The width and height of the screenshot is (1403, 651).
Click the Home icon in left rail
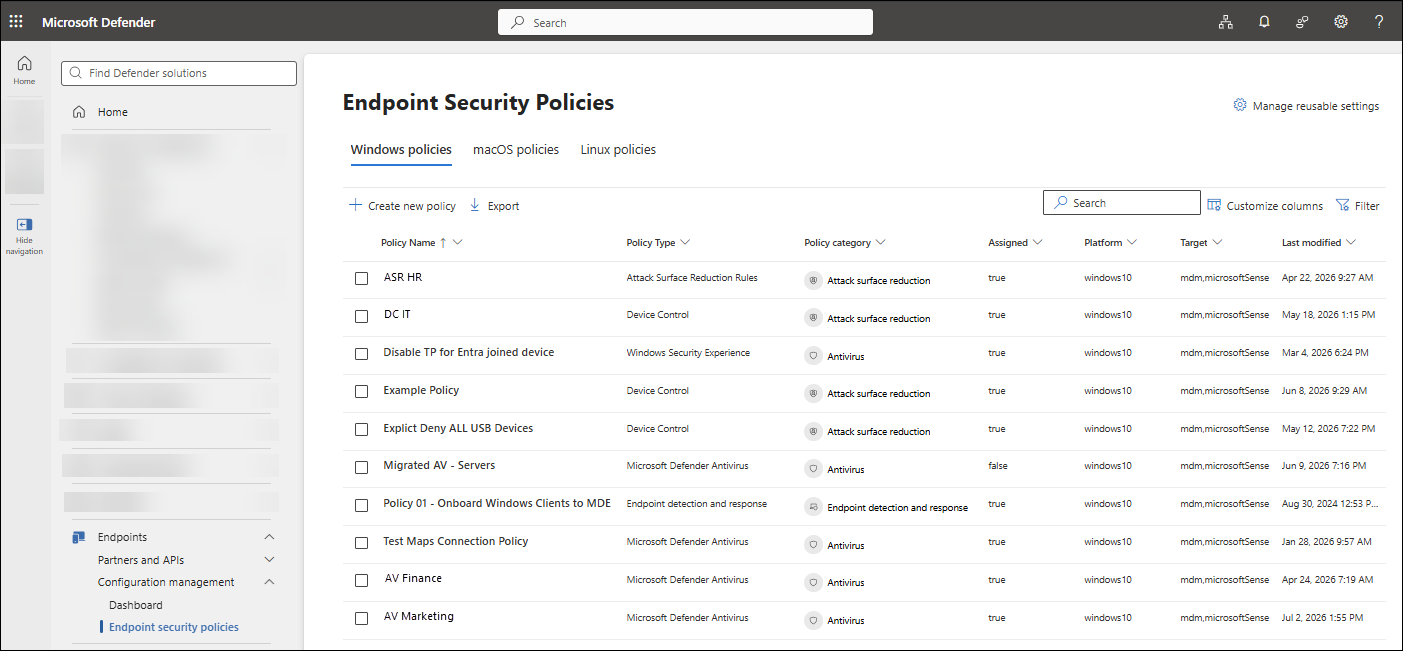pyautogui.click(x=24, y=64)
